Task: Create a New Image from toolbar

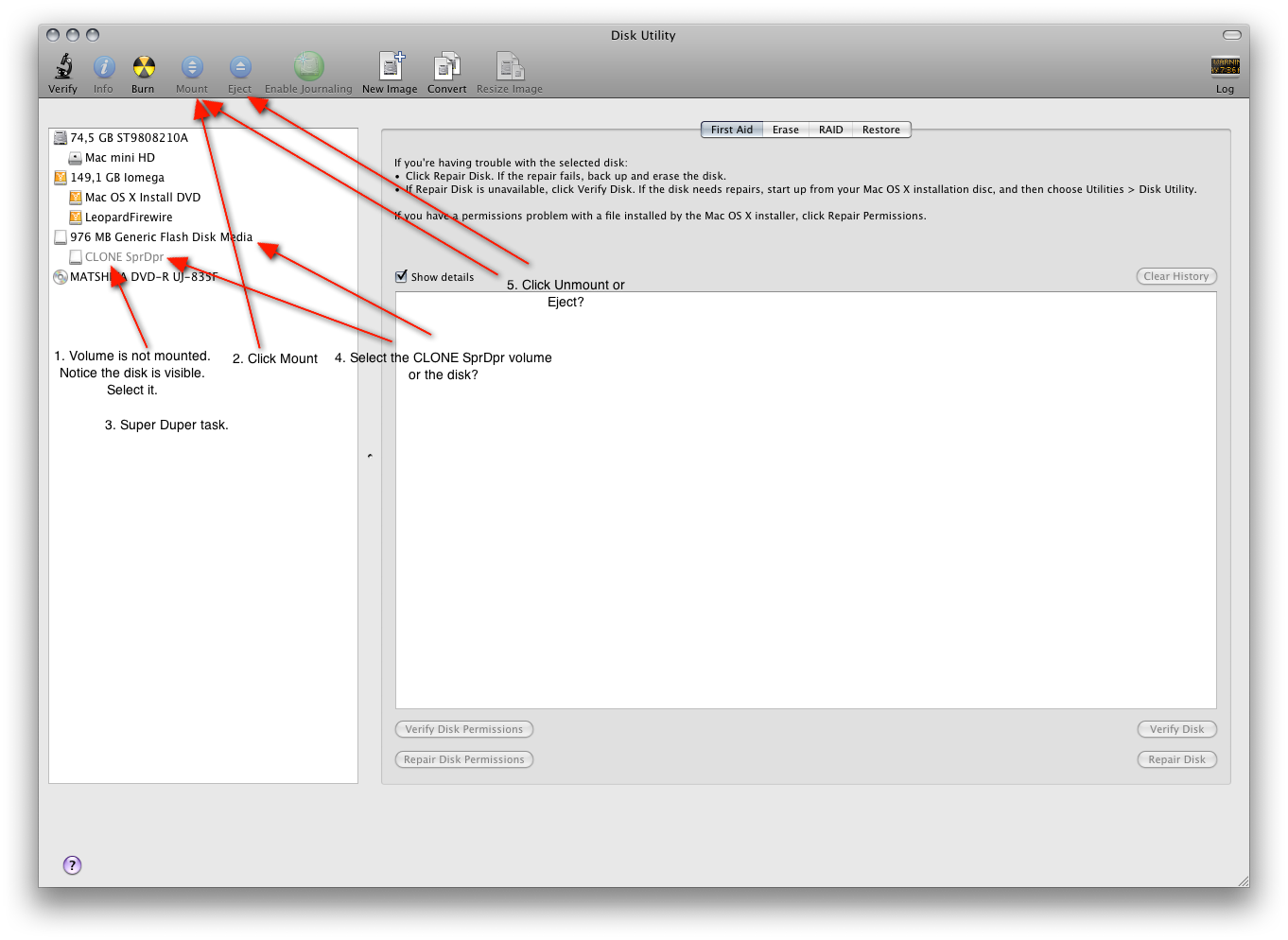Action: (x=391, y=66)
